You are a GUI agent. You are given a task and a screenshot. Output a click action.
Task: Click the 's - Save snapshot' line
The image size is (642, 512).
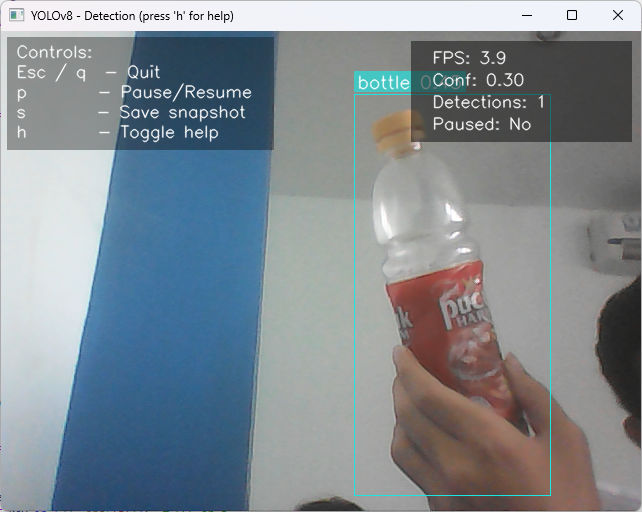[x=131, y=113]
